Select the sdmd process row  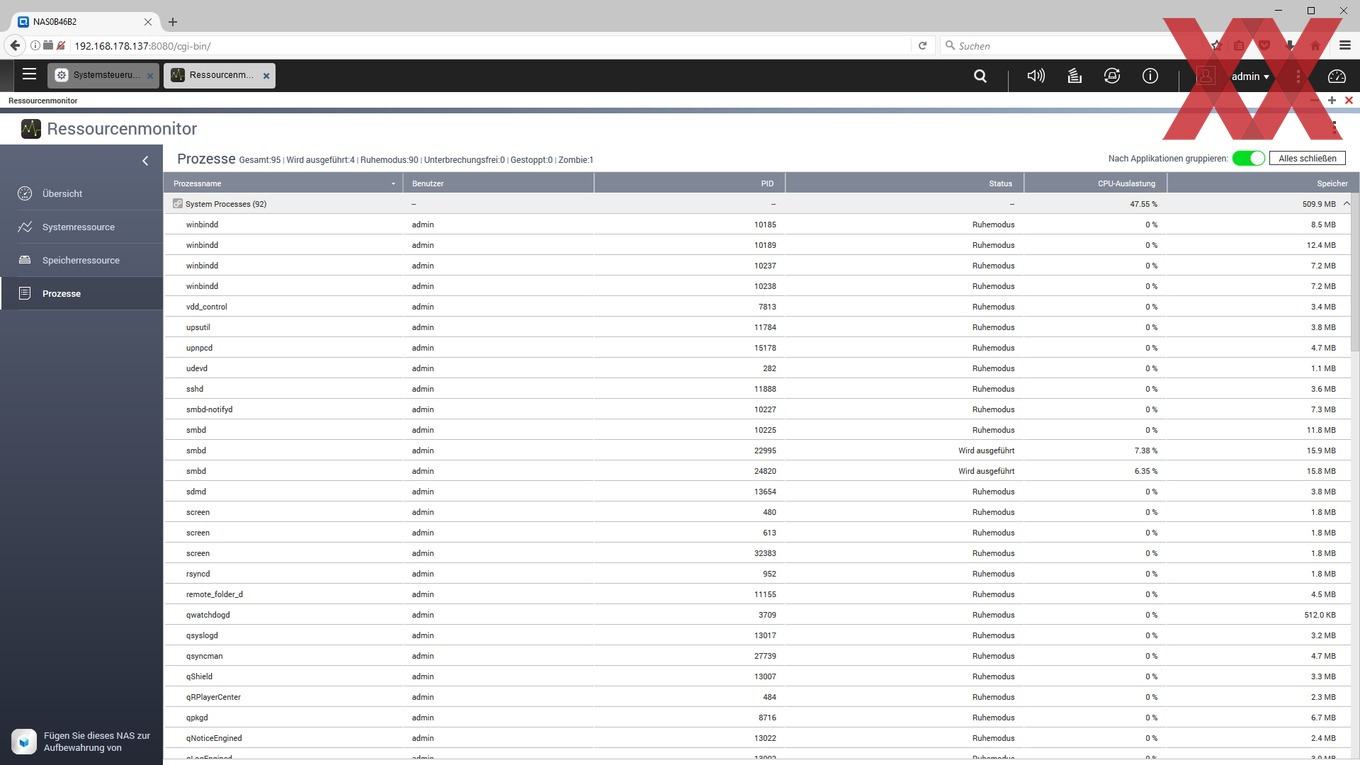(x=757, y=491)
